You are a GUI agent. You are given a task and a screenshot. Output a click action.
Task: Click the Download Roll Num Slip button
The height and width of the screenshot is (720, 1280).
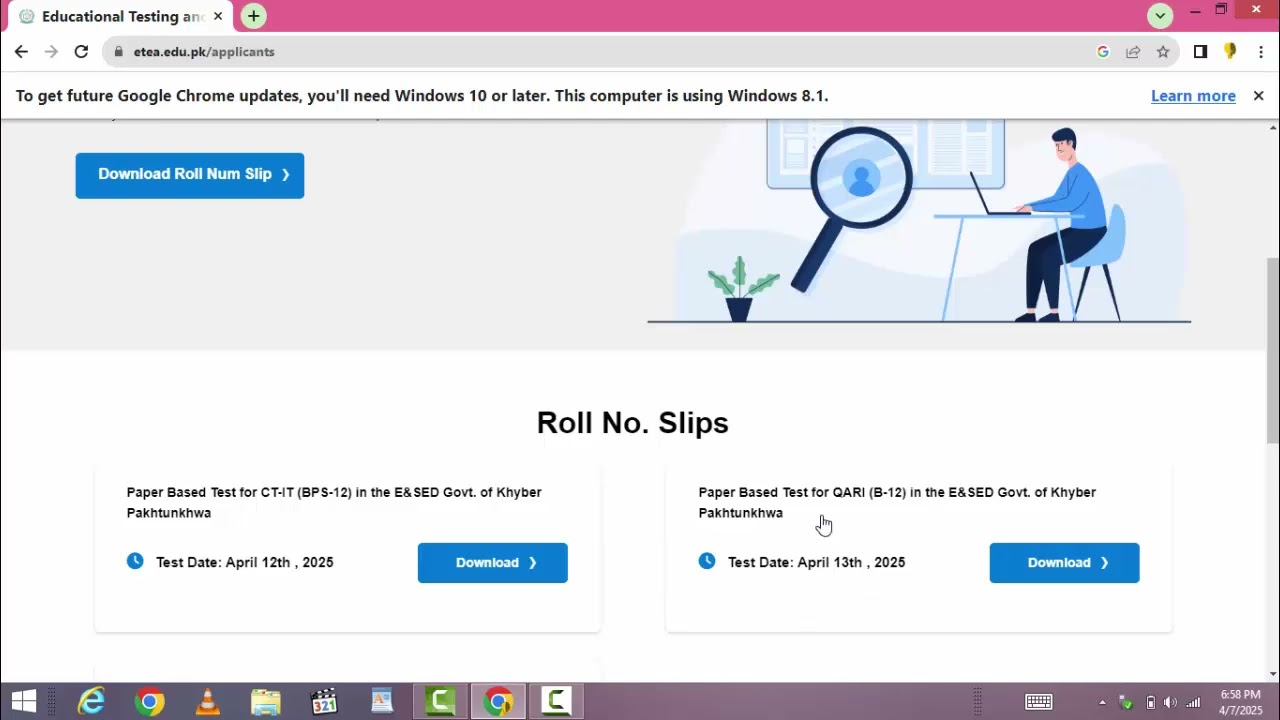pos(190,175)
